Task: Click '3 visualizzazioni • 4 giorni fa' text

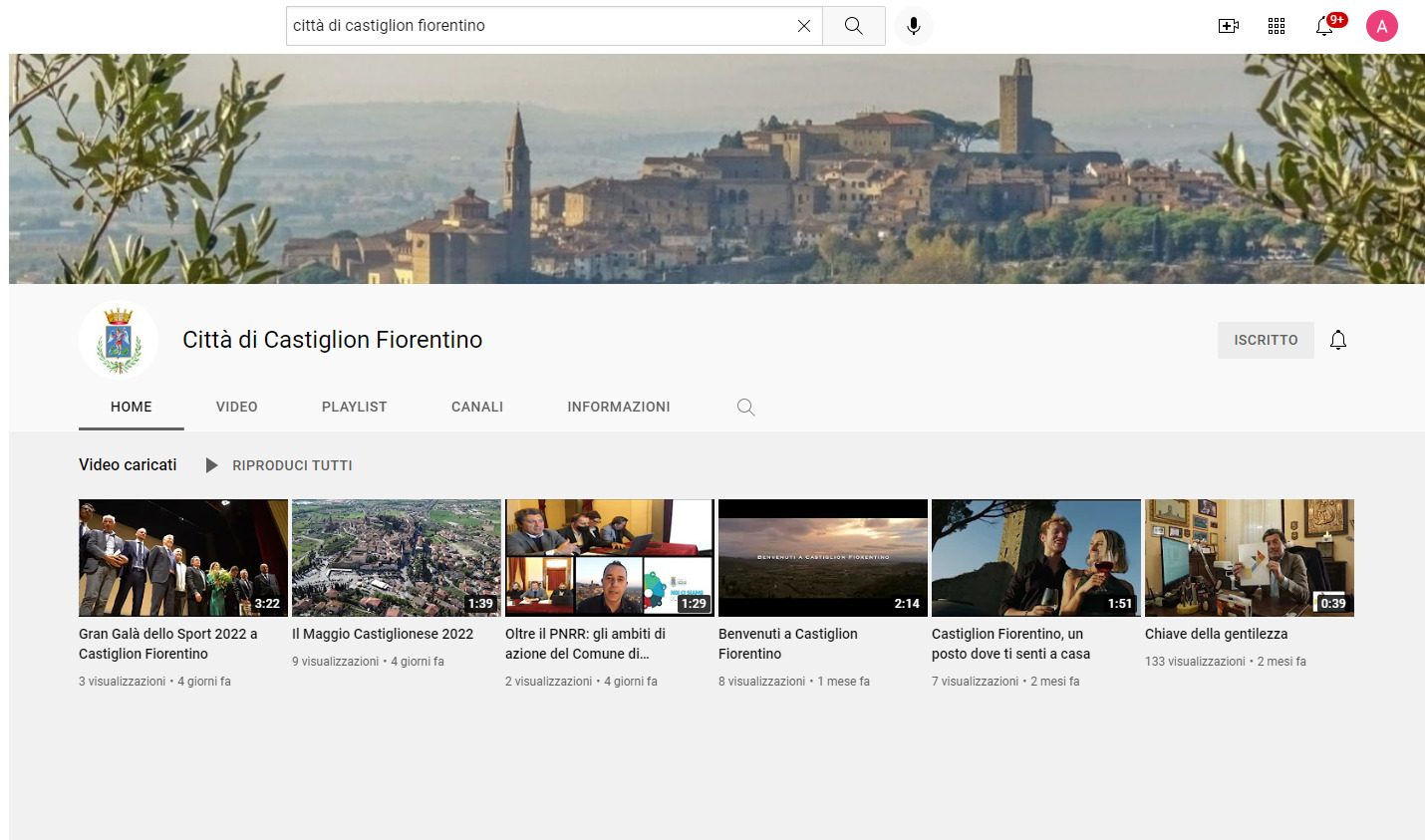Action: click(x=154, y=682)
